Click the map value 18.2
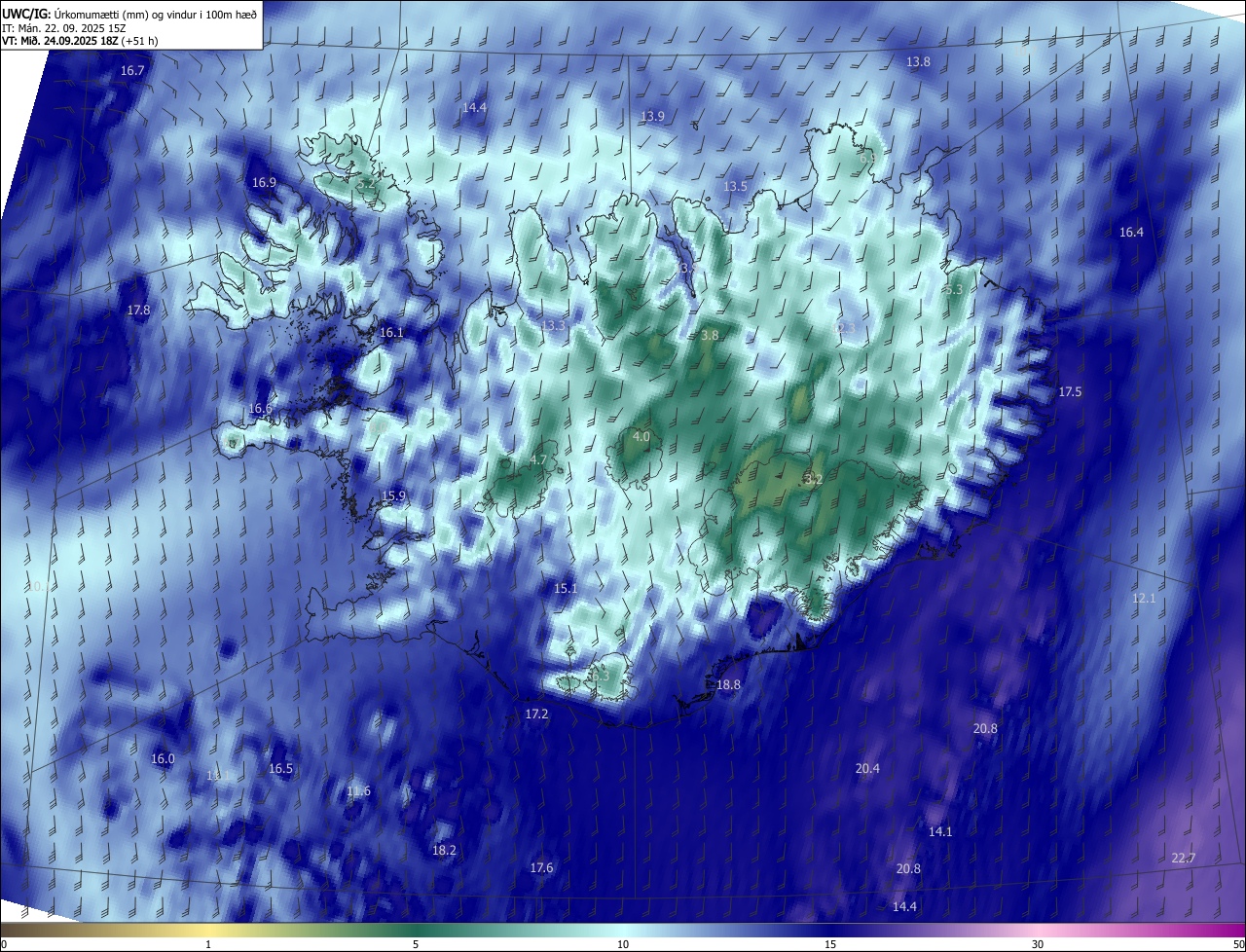This screenshot has height=952, width=1246. [444, 850]
